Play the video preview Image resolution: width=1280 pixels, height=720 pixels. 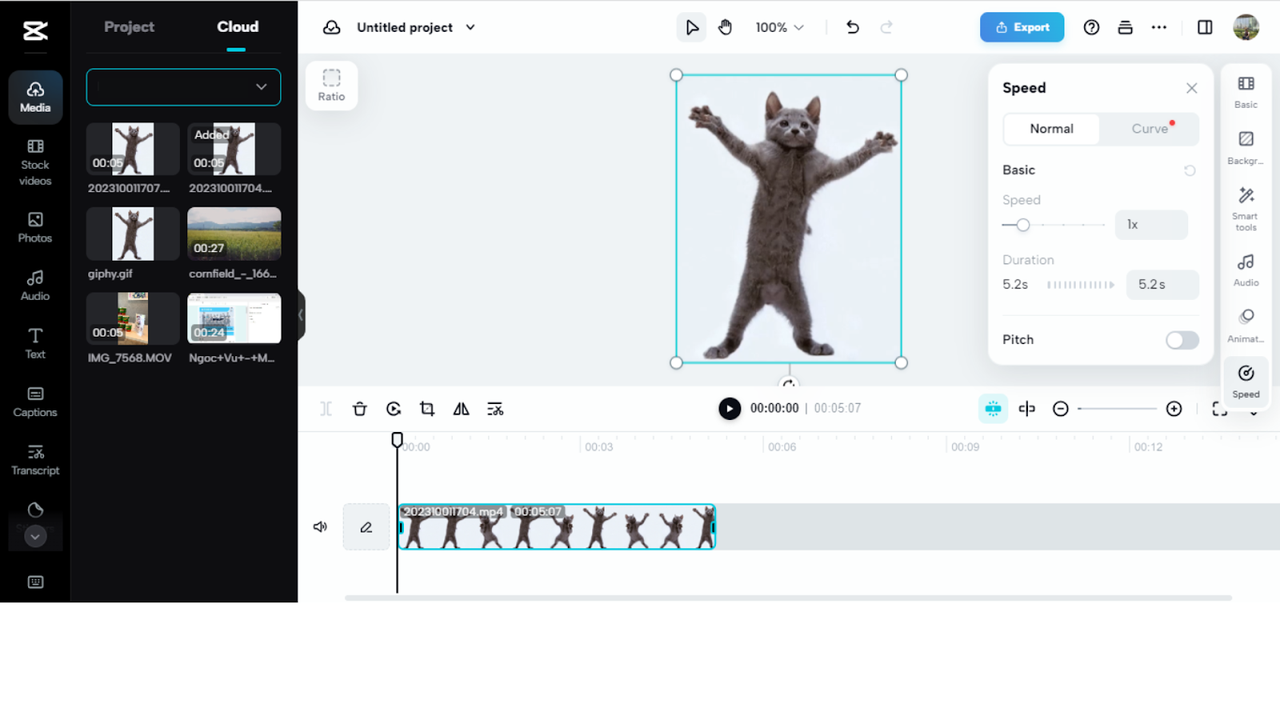(730, 408)
